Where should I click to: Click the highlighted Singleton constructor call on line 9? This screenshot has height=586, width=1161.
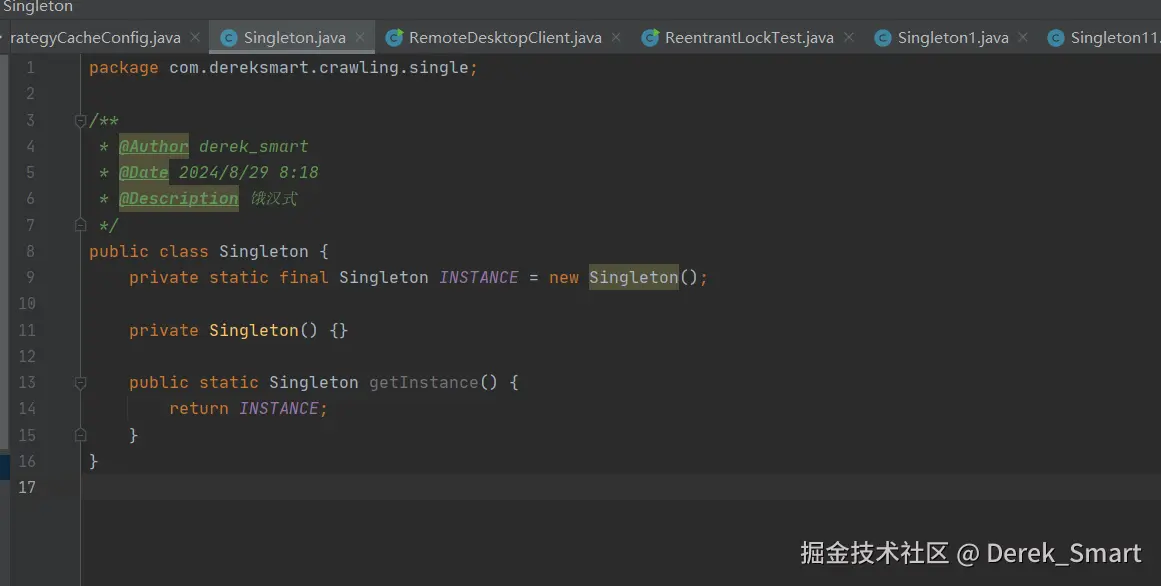click(633, 277)
